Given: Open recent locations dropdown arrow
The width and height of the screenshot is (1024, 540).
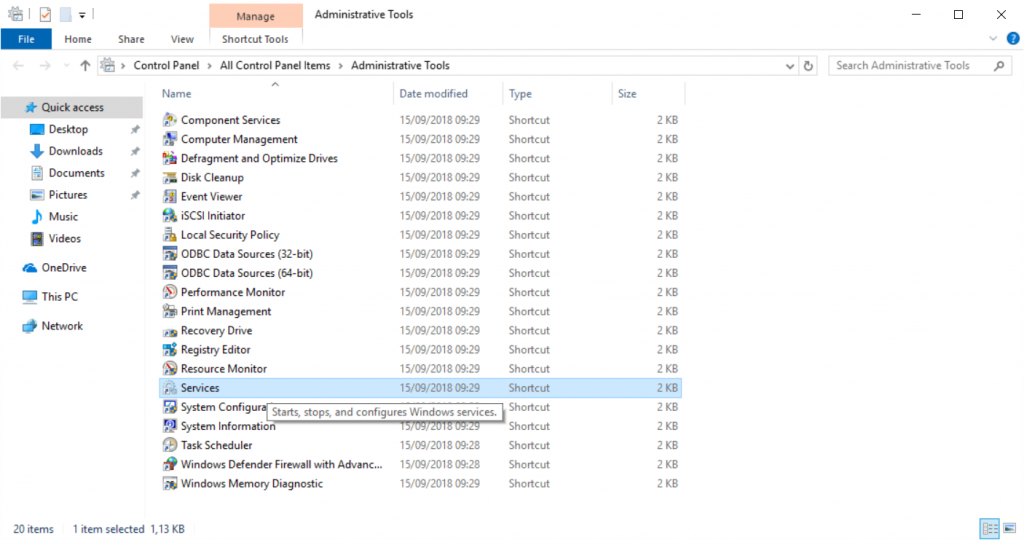Looking at the screenshot, I should [66, 65].
